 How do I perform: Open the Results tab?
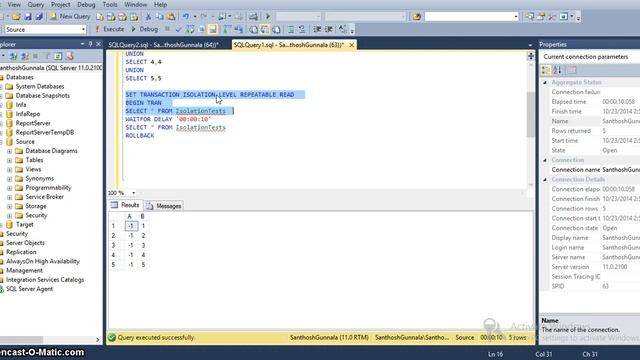(125, 205)
